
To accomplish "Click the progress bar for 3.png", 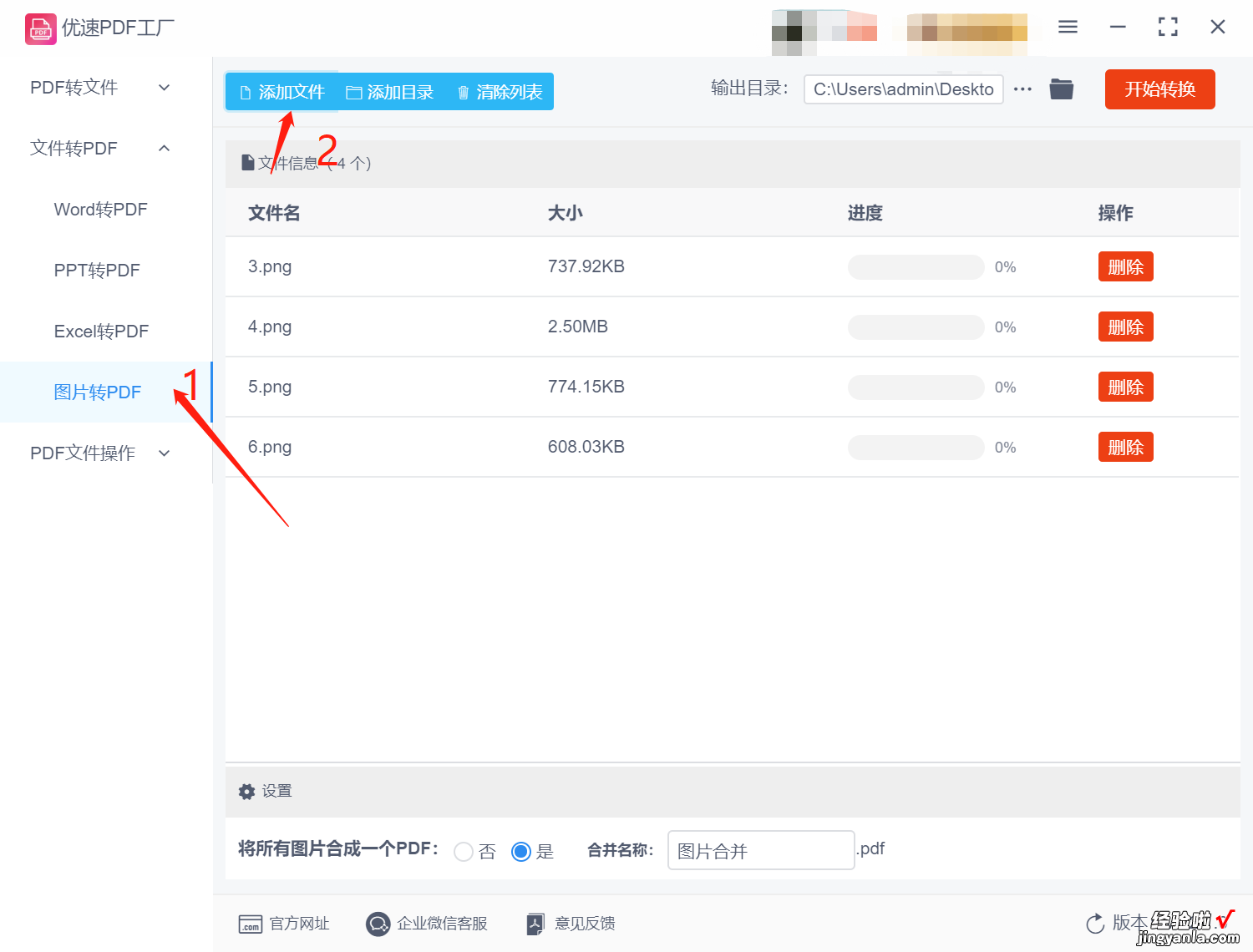I will click(916, 267).
